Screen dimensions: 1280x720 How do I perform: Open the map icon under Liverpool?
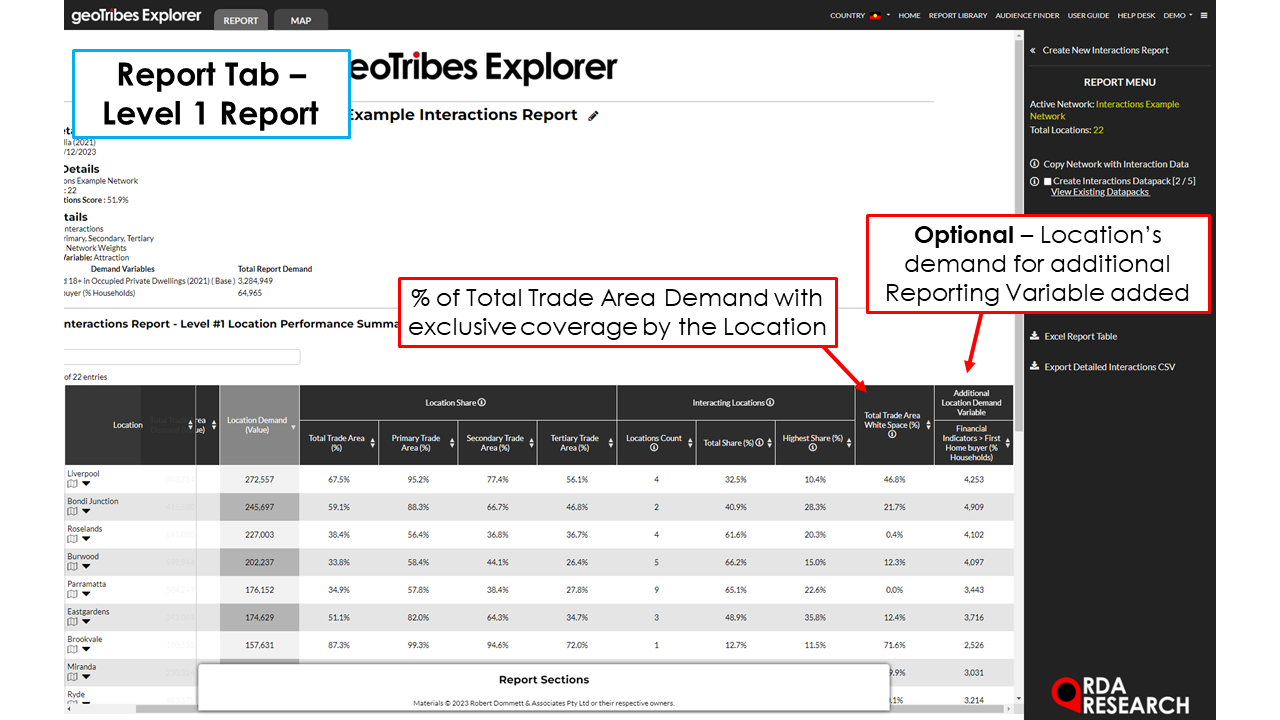coord(72,484)
